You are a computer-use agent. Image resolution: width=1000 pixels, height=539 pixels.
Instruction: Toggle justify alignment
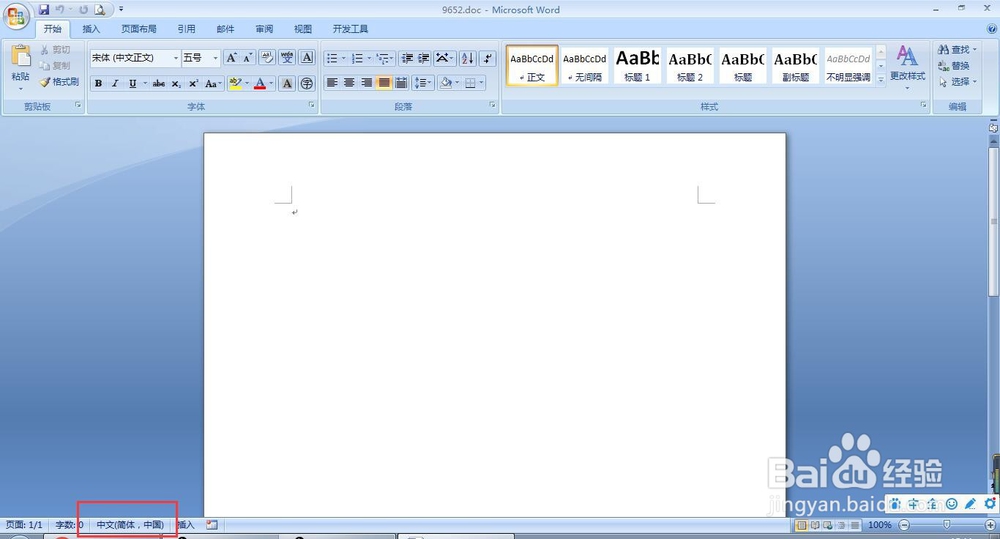coord(383,83)
